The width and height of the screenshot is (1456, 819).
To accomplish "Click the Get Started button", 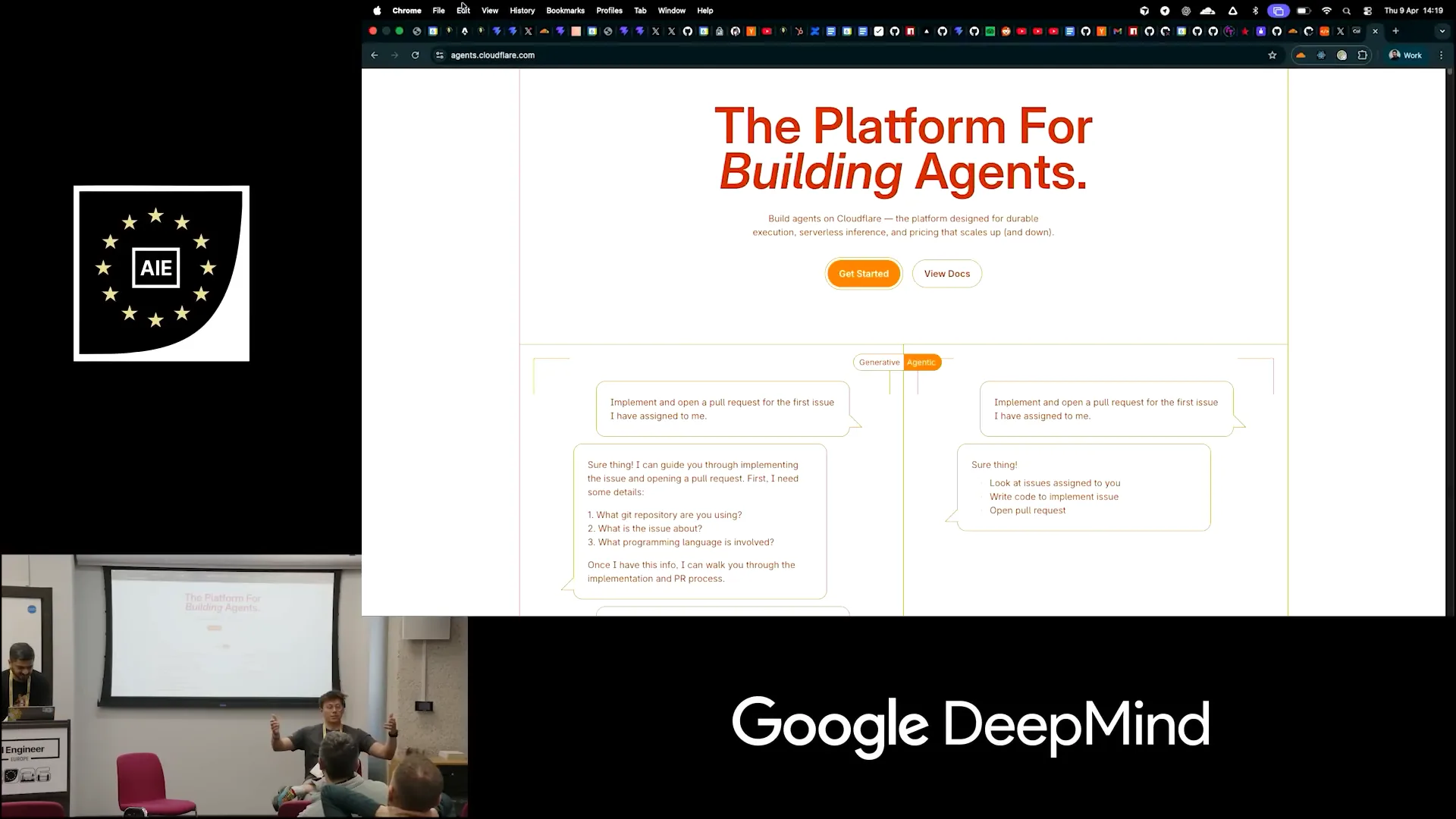I will click(864, 274).
